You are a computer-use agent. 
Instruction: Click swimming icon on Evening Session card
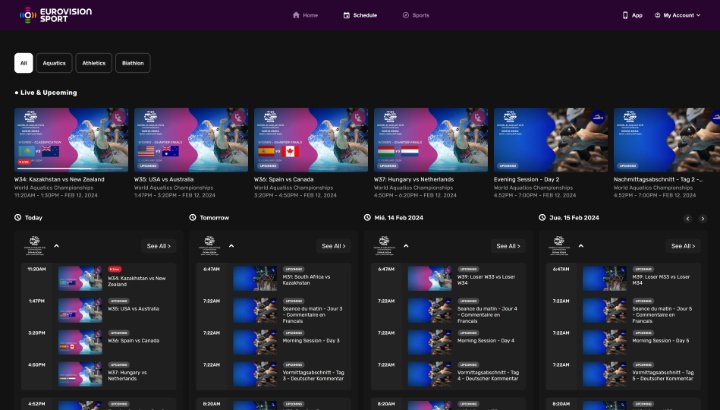(598, 118)
